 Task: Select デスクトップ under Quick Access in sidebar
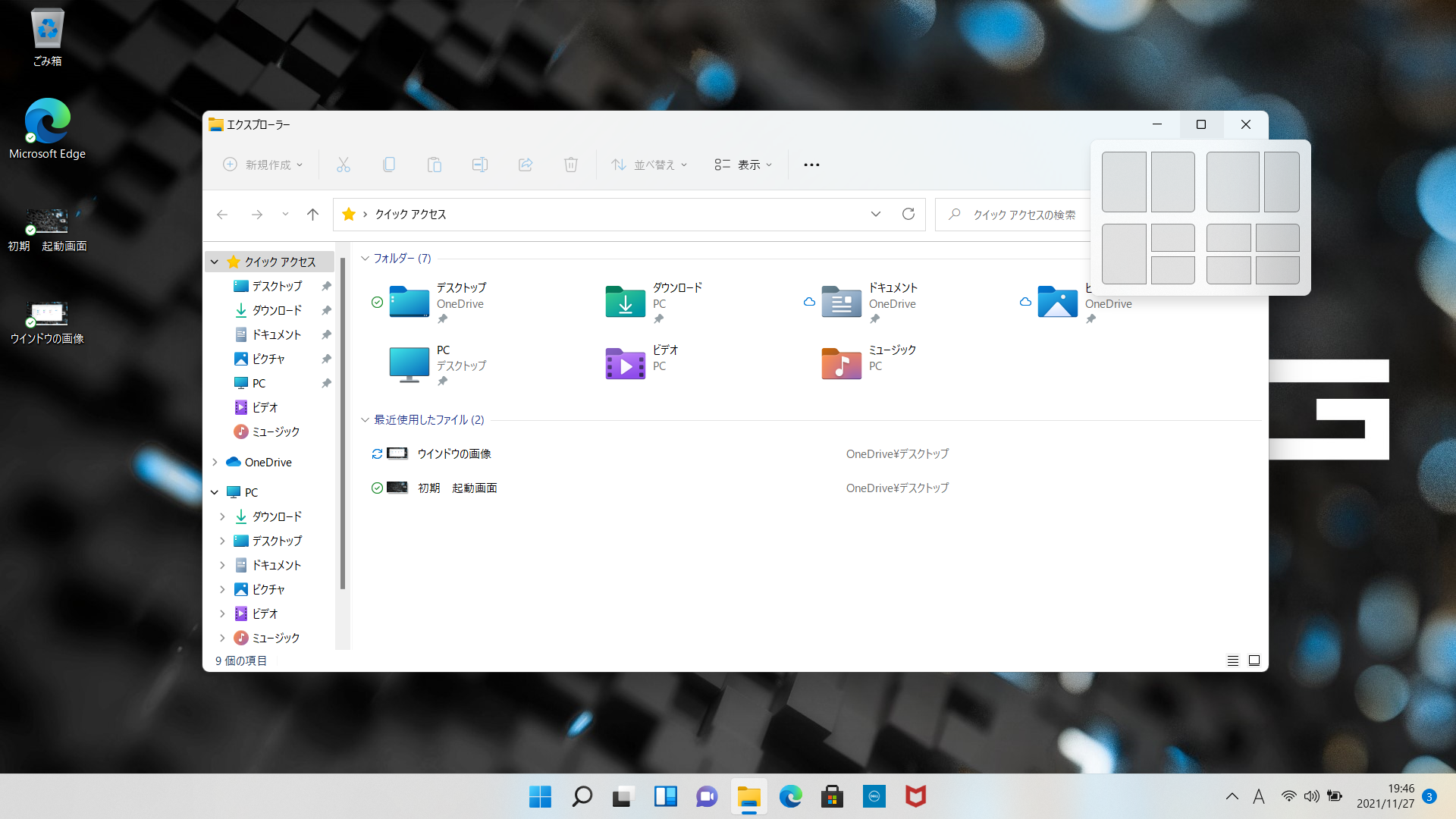point(277,286)
